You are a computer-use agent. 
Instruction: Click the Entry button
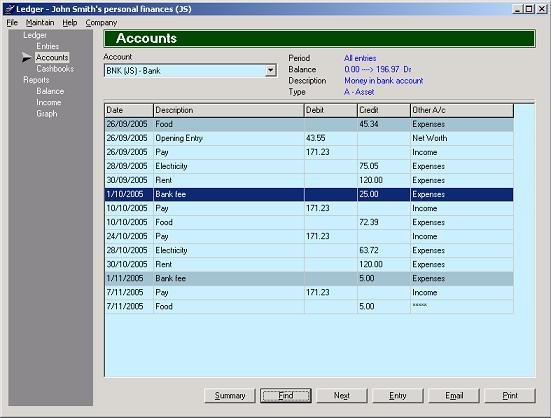398,396
